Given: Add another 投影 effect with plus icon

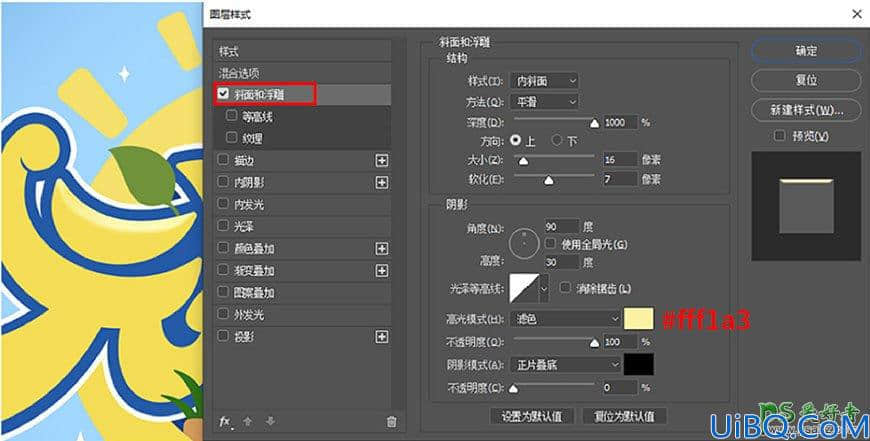Looking at the screenshot, I should pos(382,337).
